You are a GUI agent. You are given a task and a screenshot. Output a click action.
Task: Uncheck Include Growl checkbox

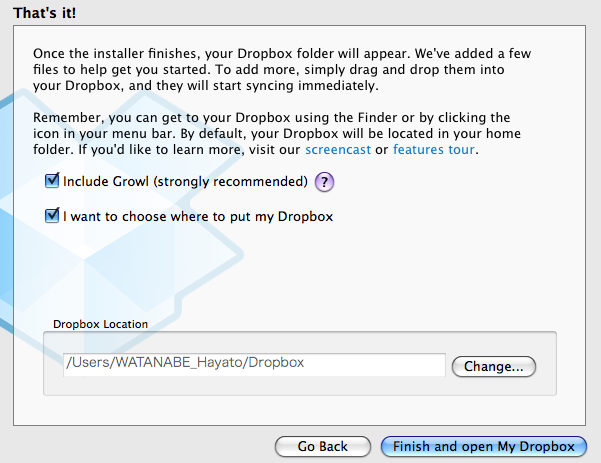point(52,181)
